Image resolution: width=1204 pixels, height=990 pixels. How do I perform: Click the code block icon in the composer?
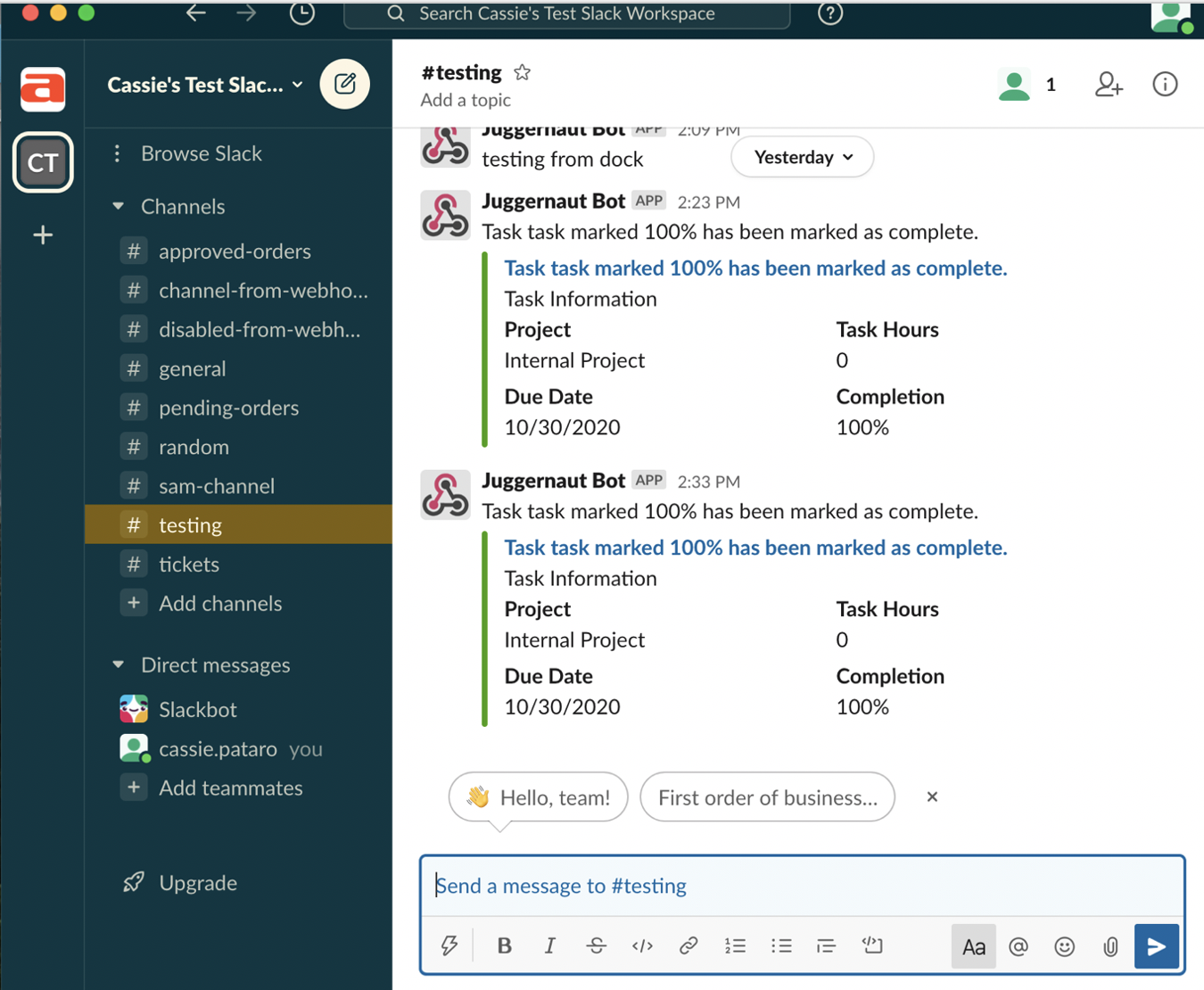[x=871, y=946]
